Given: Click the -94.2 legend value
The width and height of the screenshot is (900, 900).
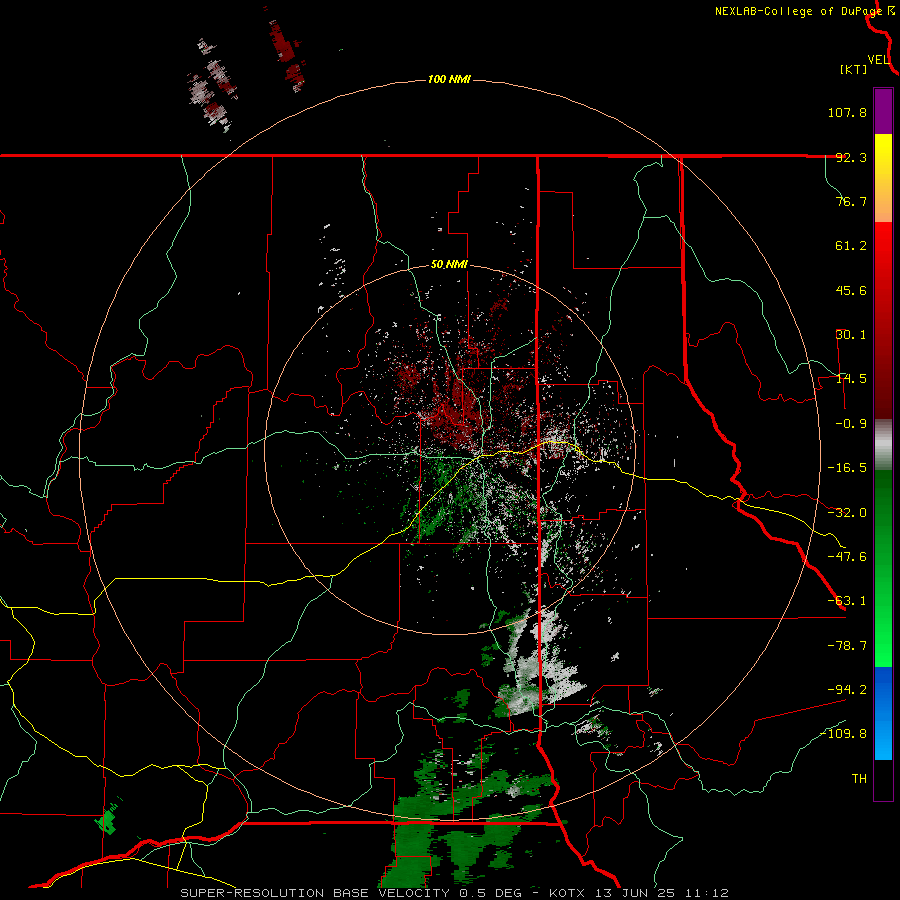Looking at the screenshot, I should pos(847,689).
